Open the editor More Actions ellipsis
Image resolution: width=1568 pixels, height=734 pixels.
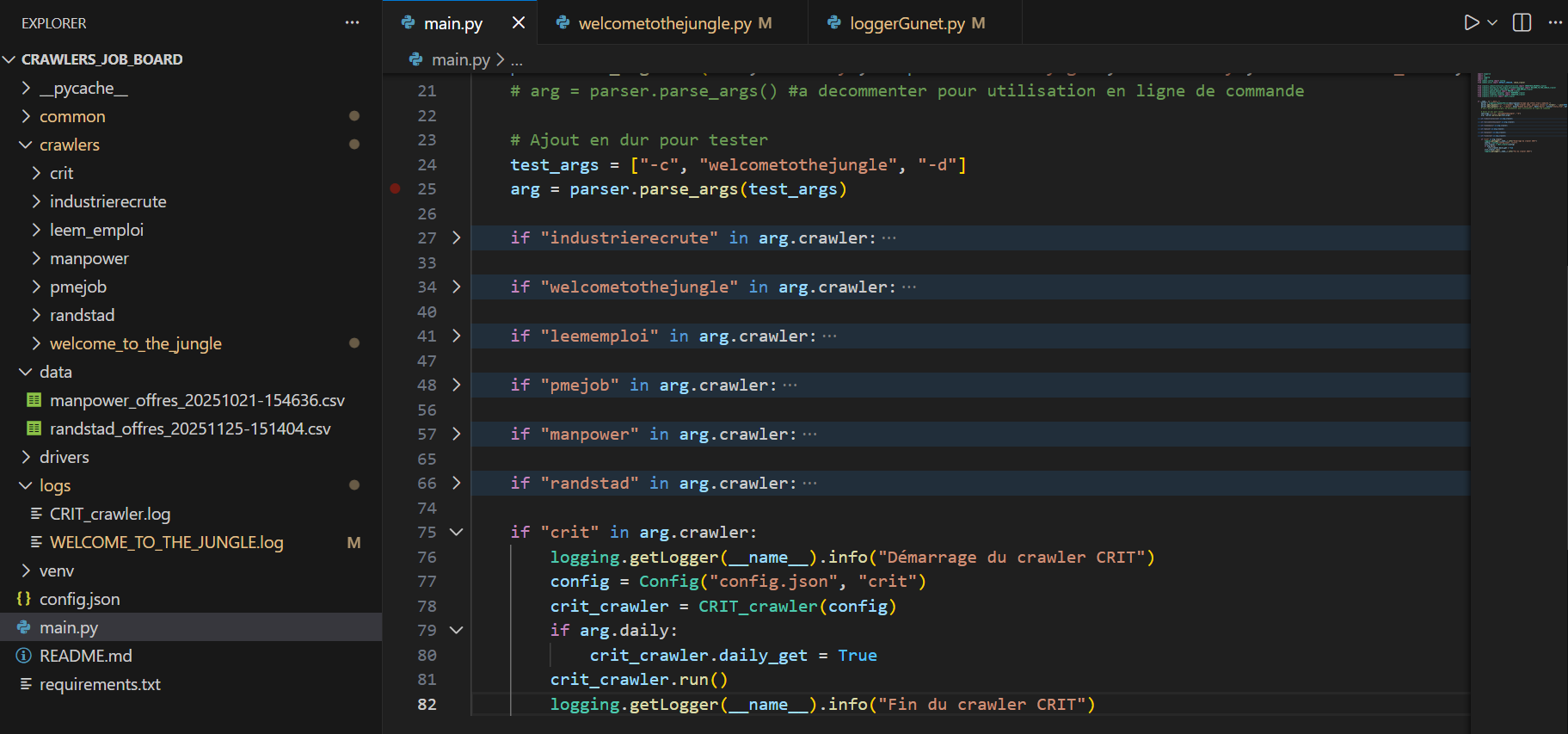tap(1555, 23)
